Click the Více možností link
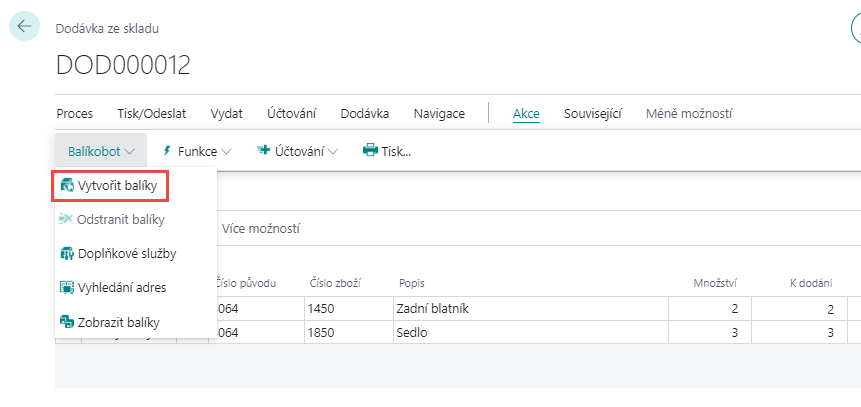The image size is (861, 407). 262,229
